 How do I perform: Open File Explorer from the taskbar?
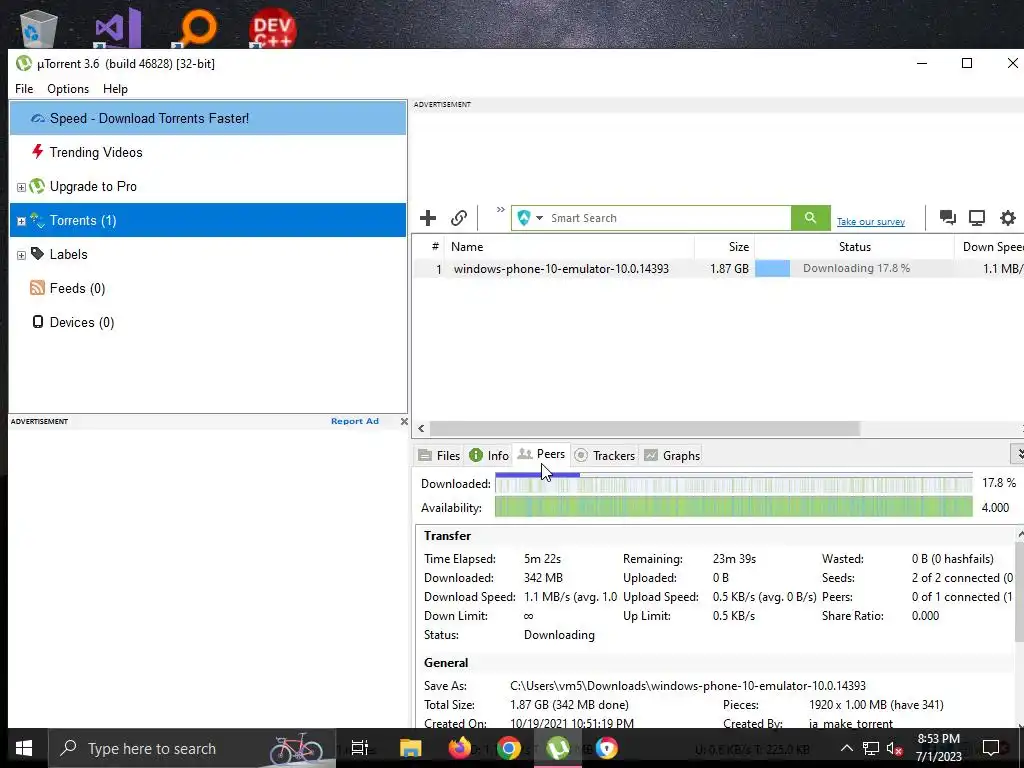click(x=410, y=748)
